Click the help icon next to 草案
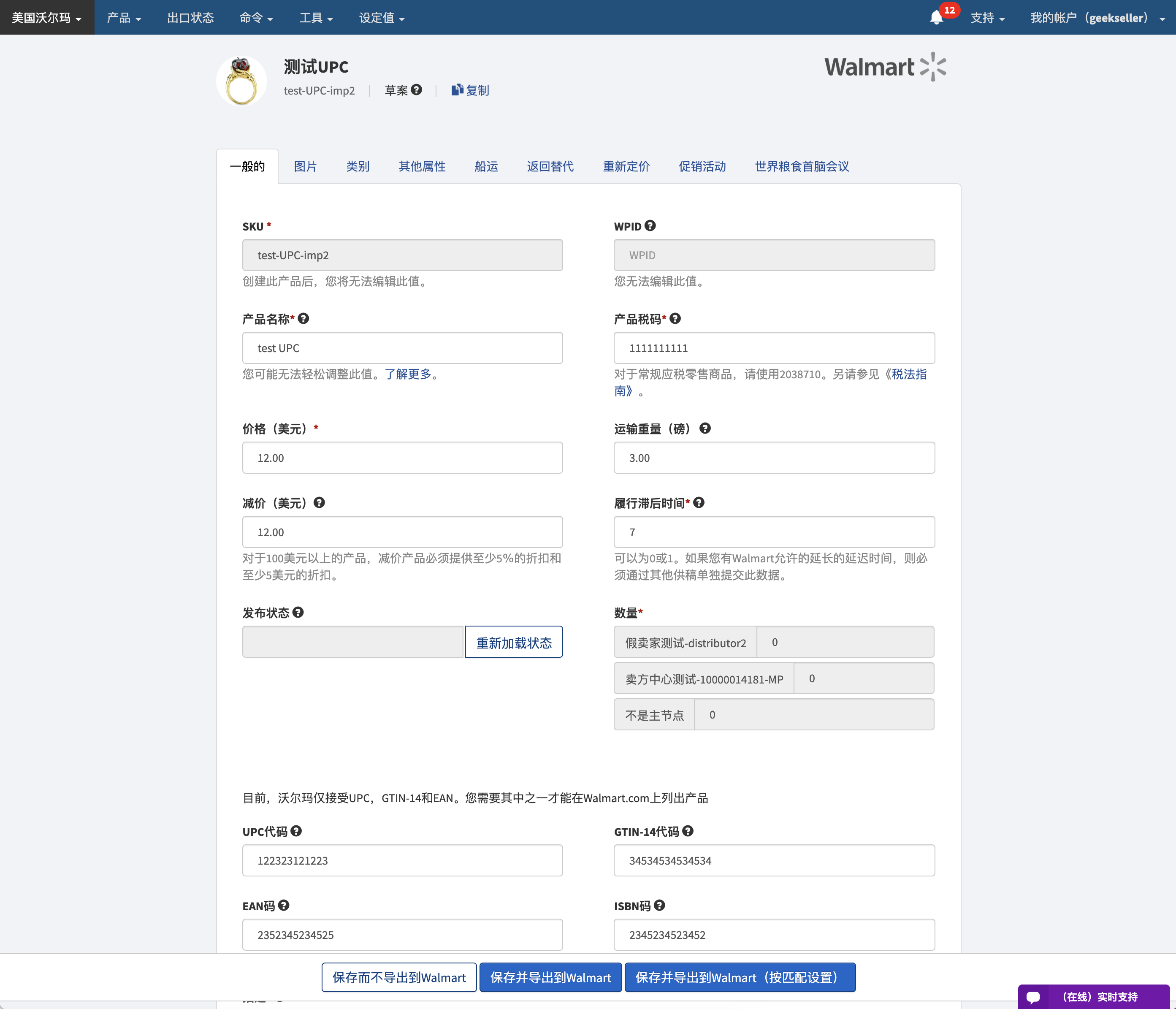The image size is (1176, 1009). (x=417, y=90)
